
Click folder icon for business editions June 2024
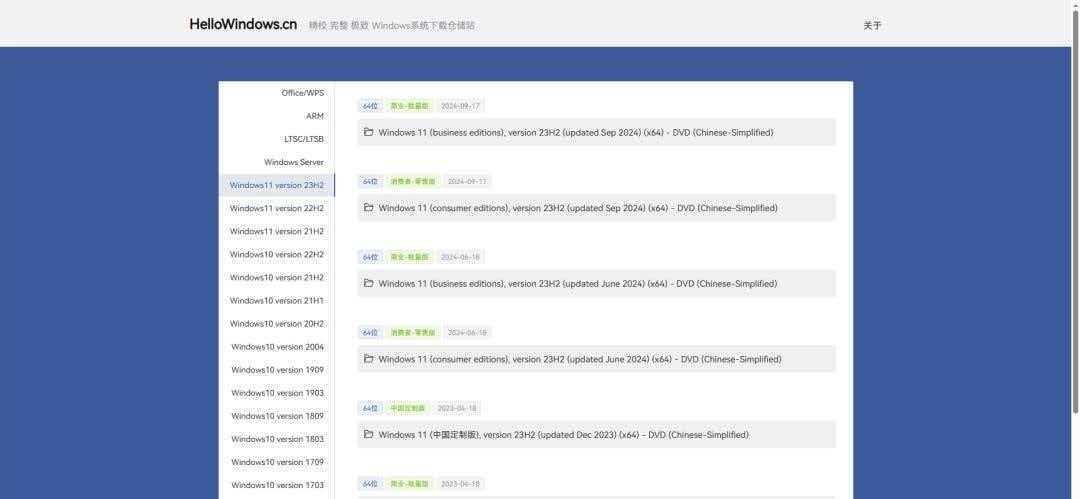click(x=369, y=283)
